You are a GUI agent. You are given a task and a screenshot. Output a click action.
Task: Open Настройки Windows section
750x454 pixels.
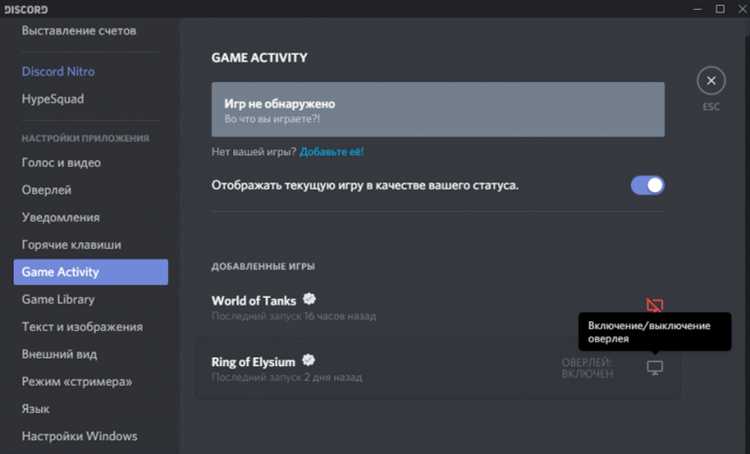[79, 436]
